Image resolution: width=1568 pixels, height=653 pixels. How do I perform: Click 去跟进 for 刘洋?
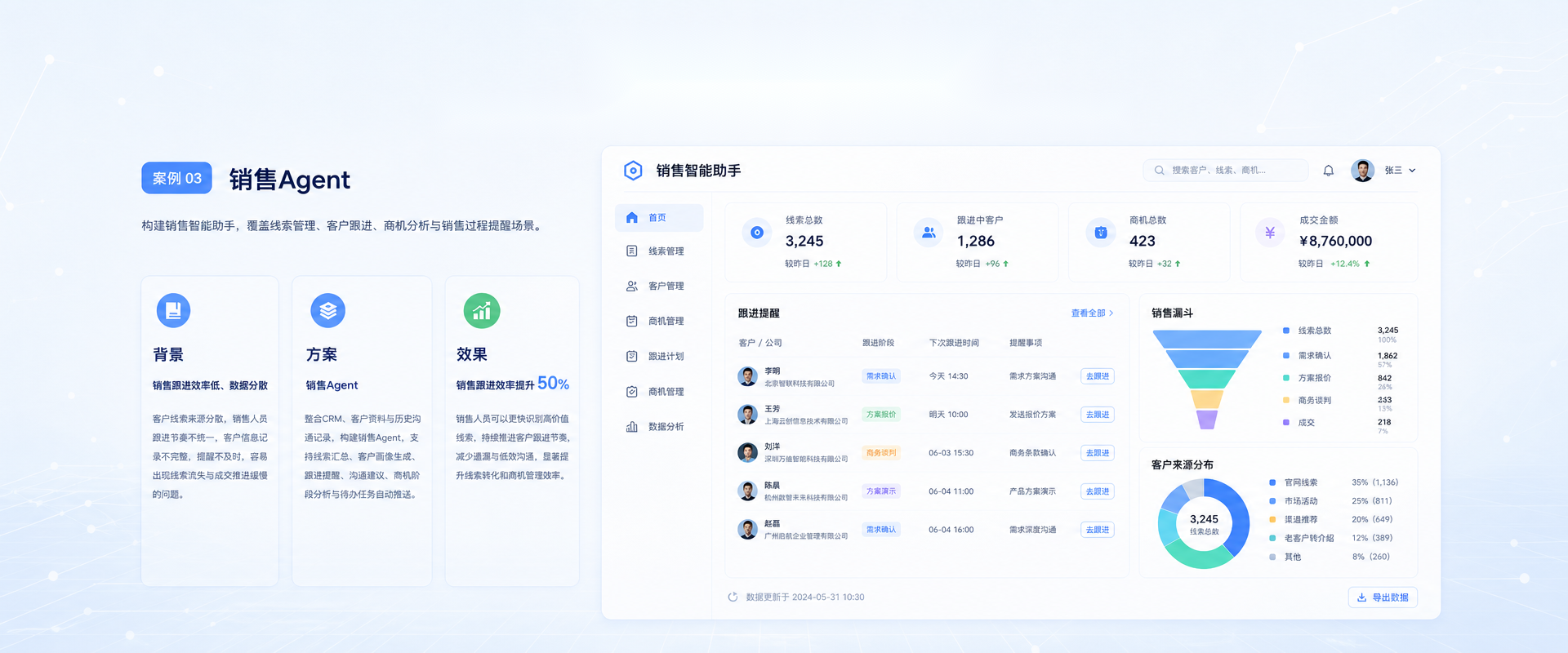tap(1098, 453)
